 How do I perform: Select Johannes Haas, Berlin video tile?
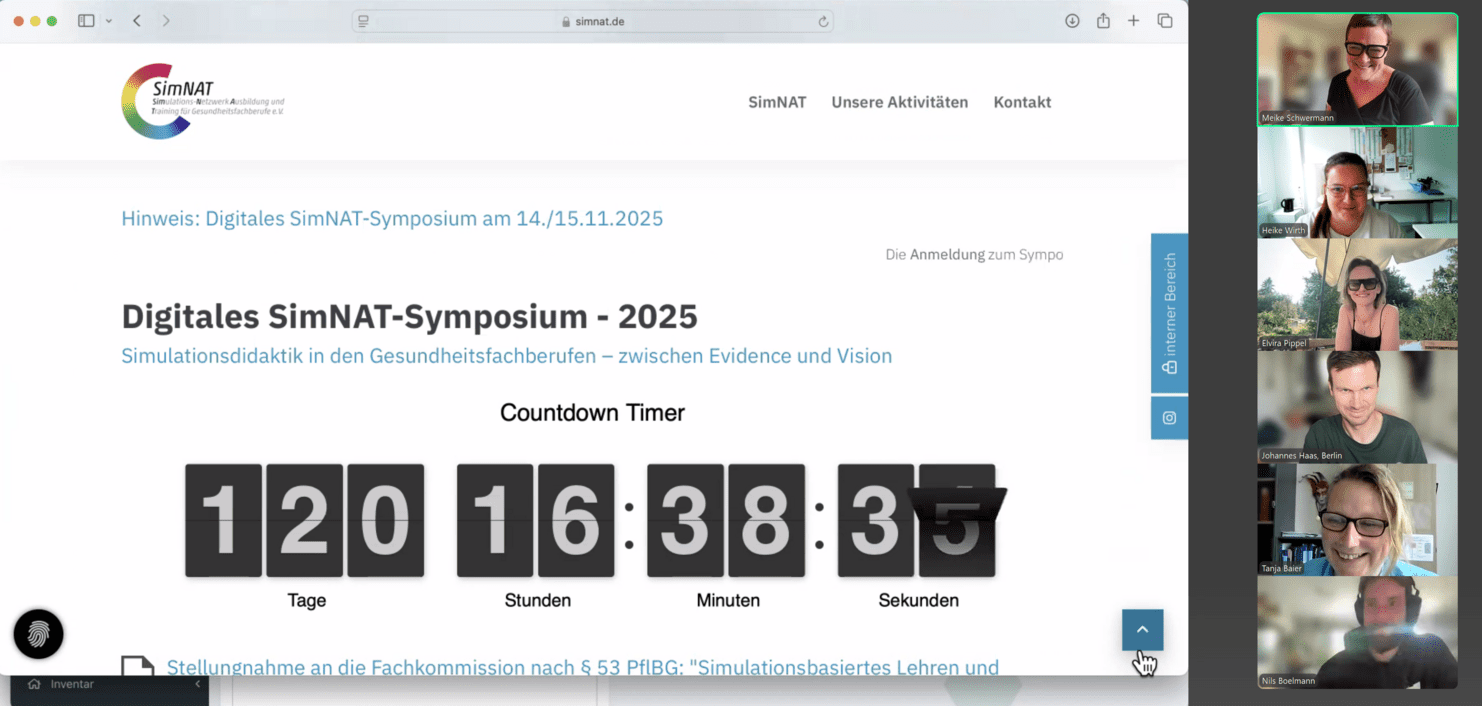pos(1357,406)
